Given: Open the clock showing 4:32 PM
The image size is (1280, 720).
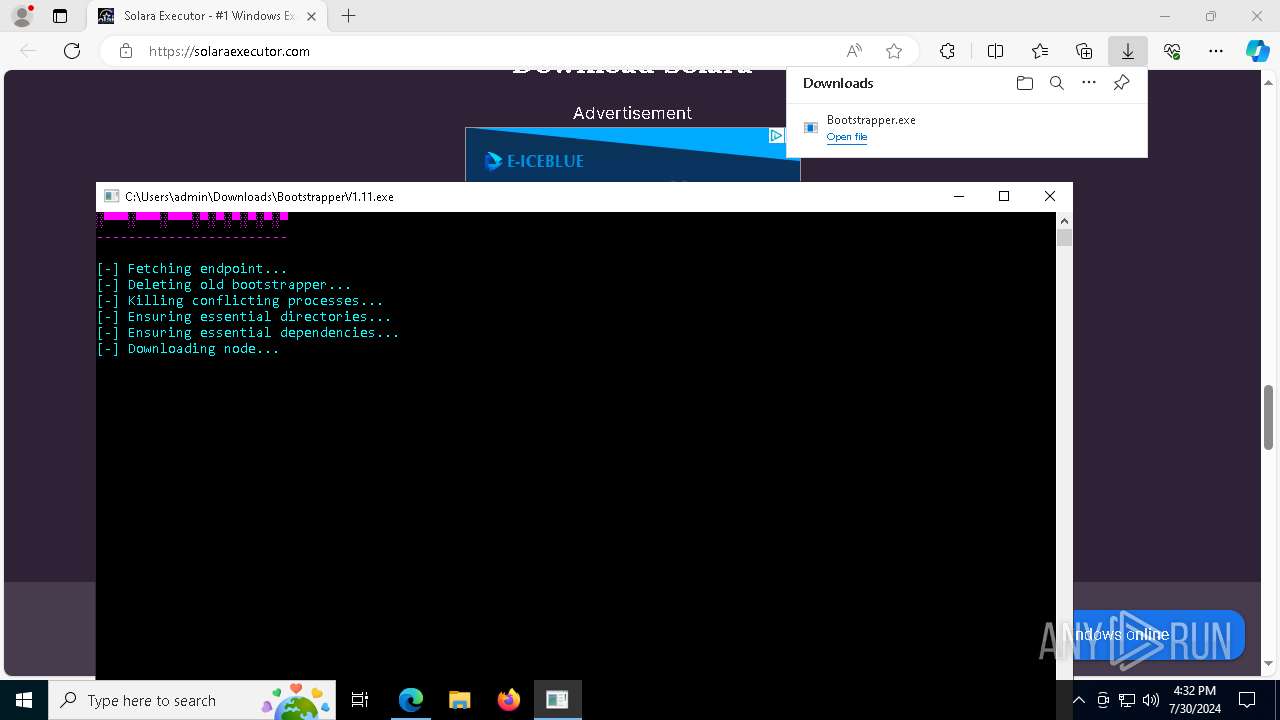Looking at the screenshot, I should 1195,700.
